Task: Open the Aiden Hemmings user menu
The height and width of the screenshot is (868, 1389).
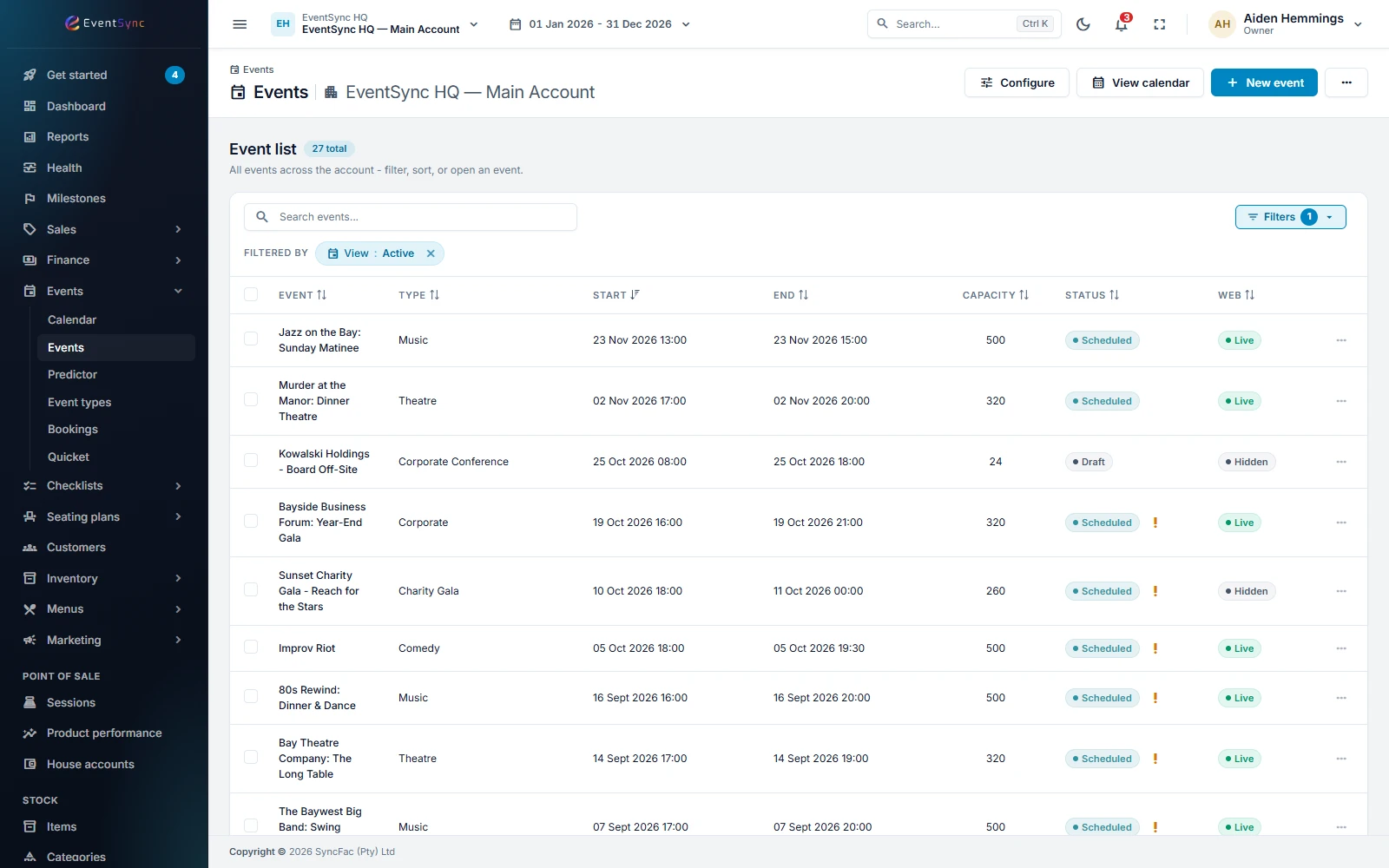Action: [1286, 24]
